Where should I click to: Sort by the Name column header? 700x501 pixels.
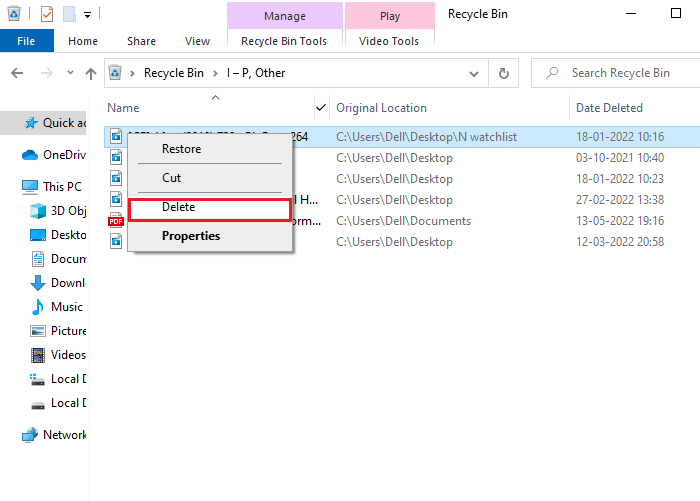[123, 108]
